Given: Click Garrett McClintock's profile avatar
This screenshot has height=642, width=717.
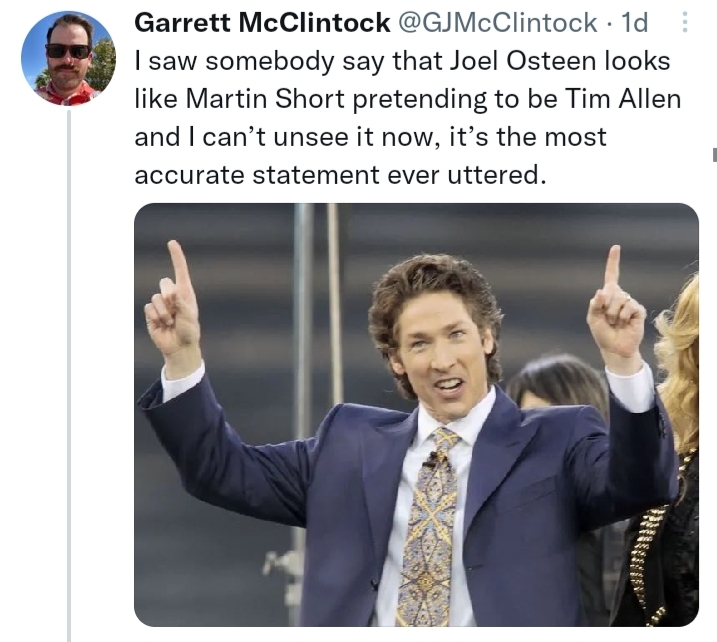Looking at the screenshot, I should tap(68, 58).
